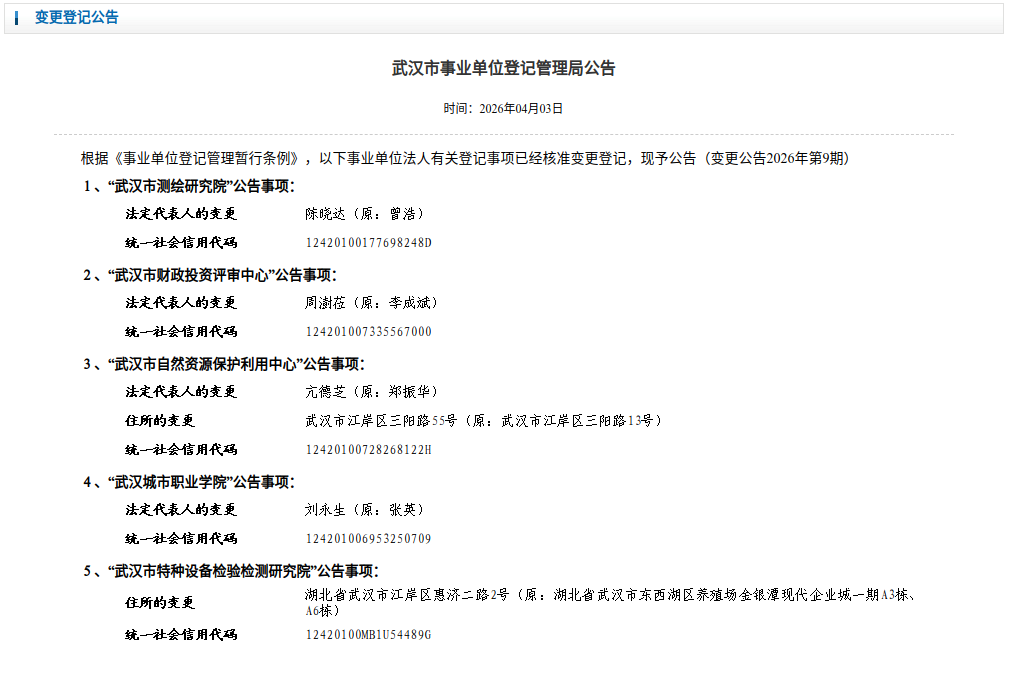
Task: Open the 变更登记公告 section header
Action: pyautogui.click(x=75, y=17)
